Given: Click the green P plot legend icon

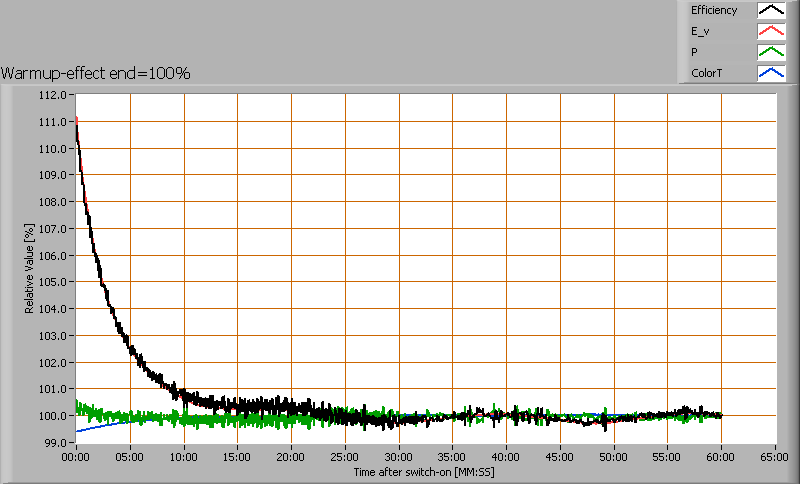Looking at the screenshot, I should point(770,52).
